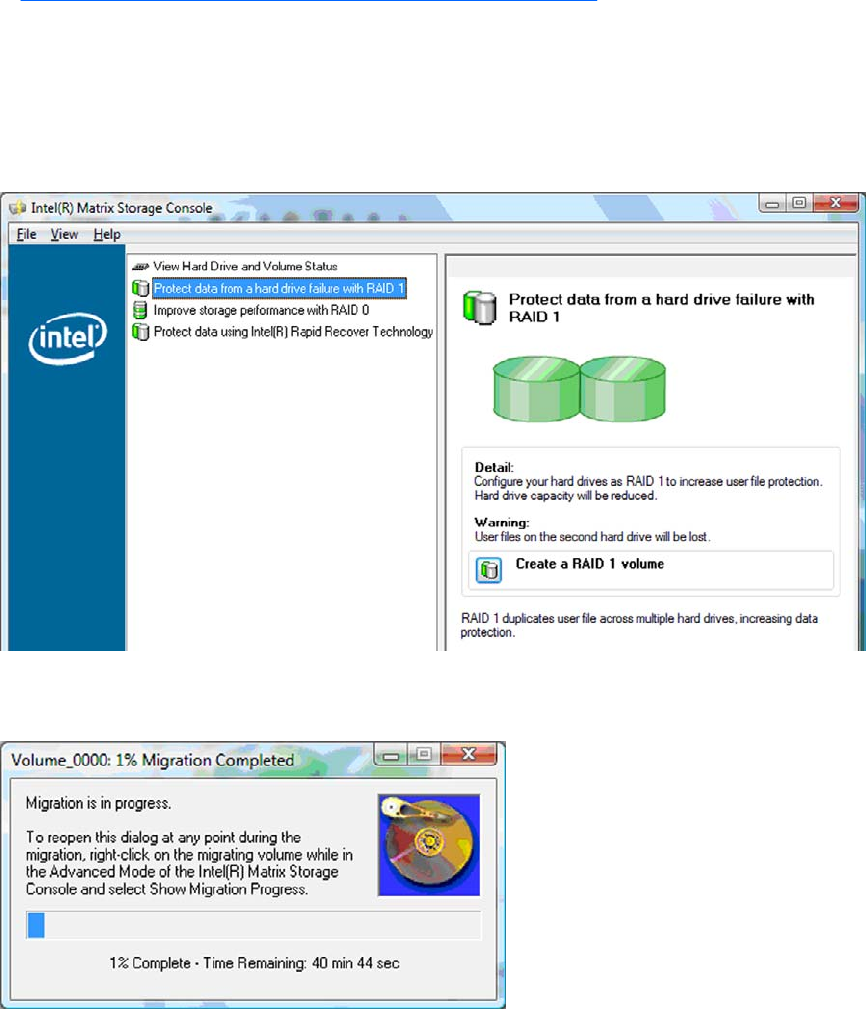
Task: Click the hard disk animation image in migration dialog
Action: click(429, 844)
